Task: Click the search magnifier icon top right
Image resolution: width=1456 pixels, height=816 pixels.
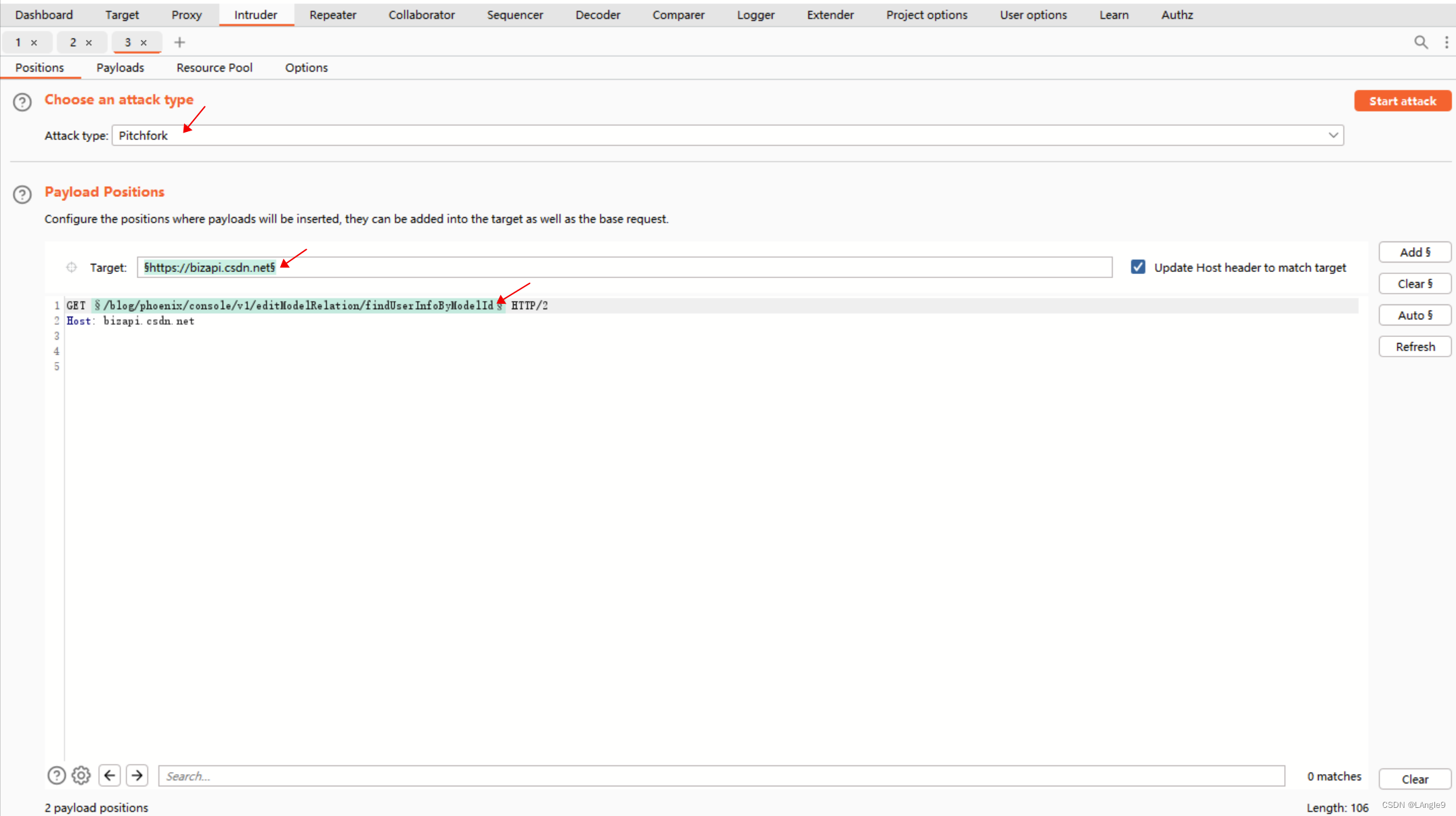Action: [x=1421, y=43]
